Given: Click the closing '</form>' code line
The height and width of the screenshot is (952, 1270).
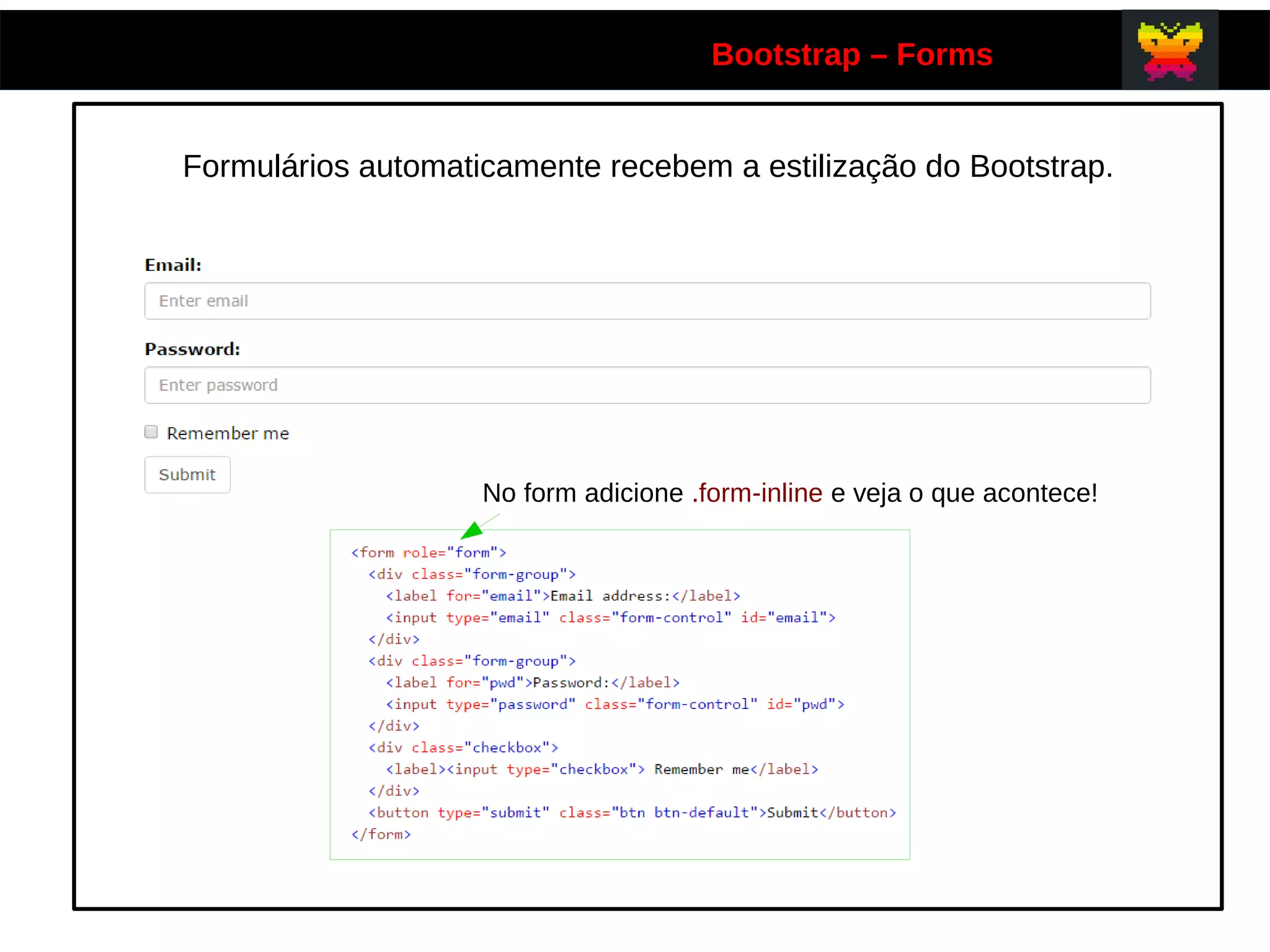Looking at the screenshot, I should click(381, 834).
